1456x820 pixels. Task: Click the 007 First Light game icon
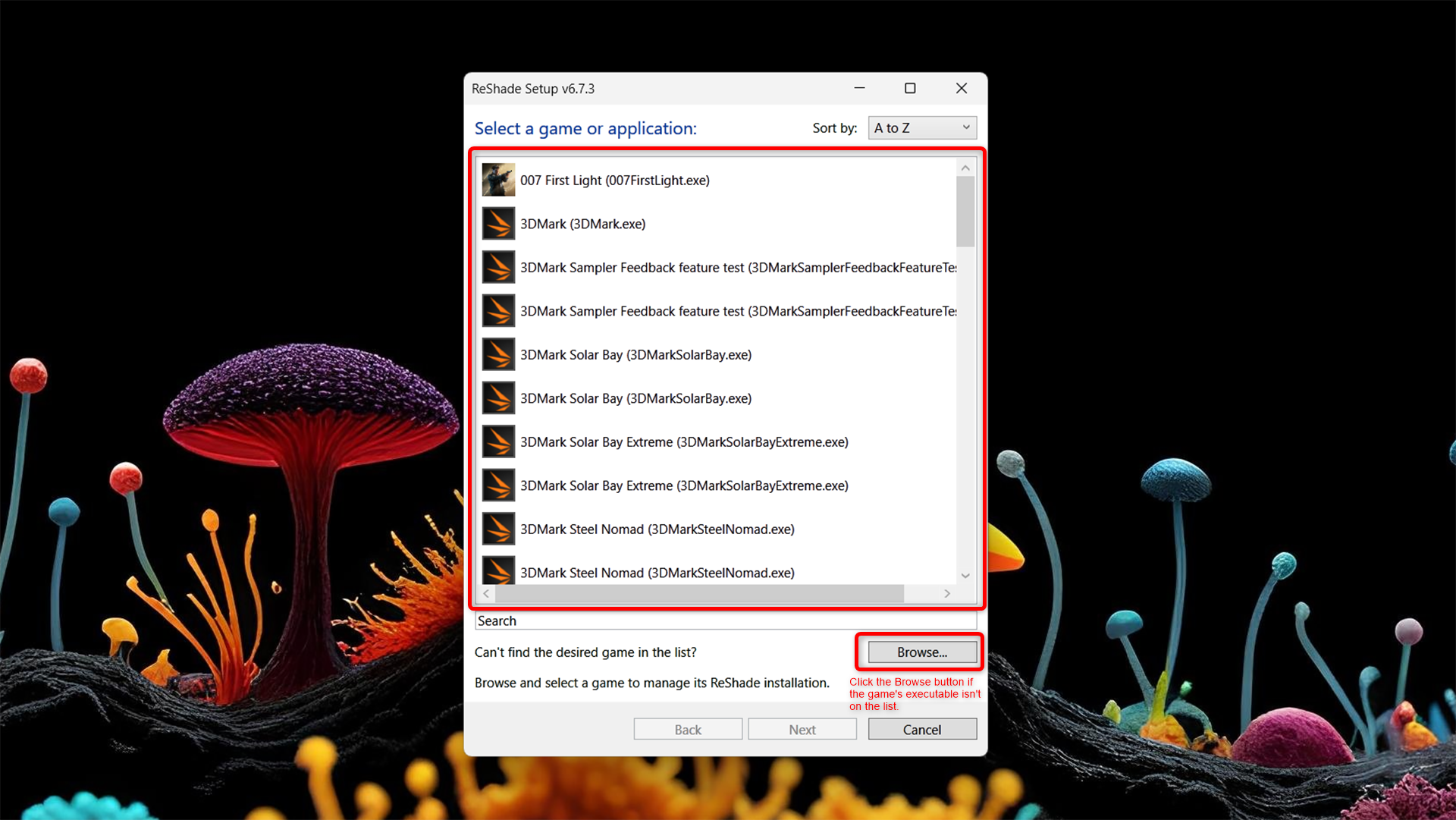498,180
